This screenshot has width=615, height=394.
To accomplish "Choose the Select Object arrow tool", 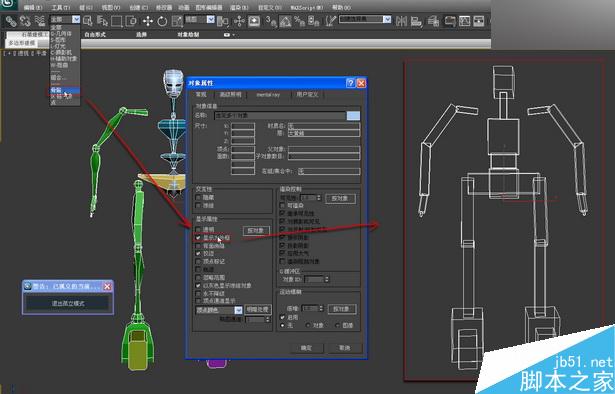I will tap(88, 21).
